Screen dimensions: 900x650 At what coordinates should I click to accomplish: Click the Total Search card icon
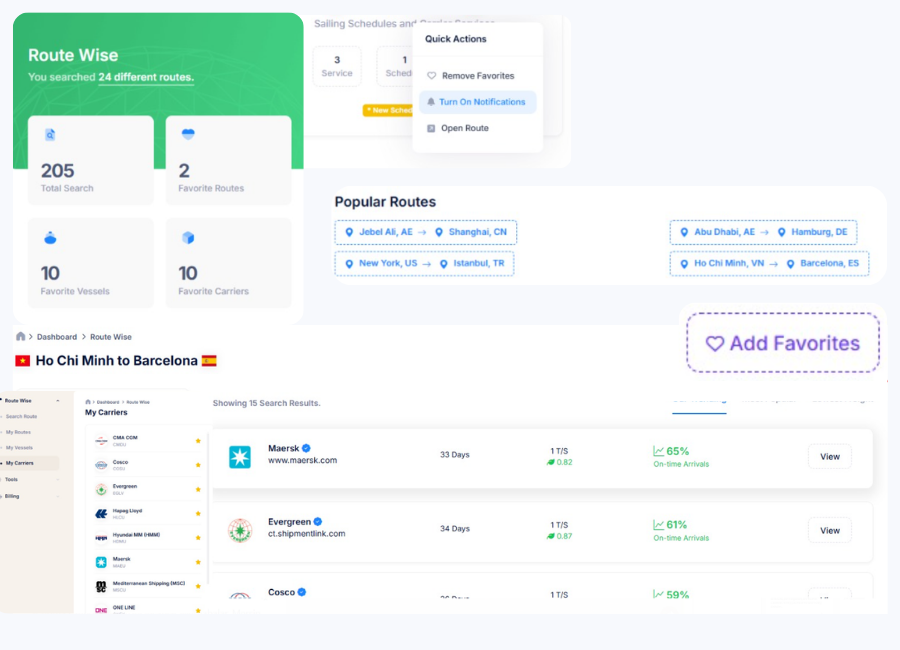pos(50,135)
